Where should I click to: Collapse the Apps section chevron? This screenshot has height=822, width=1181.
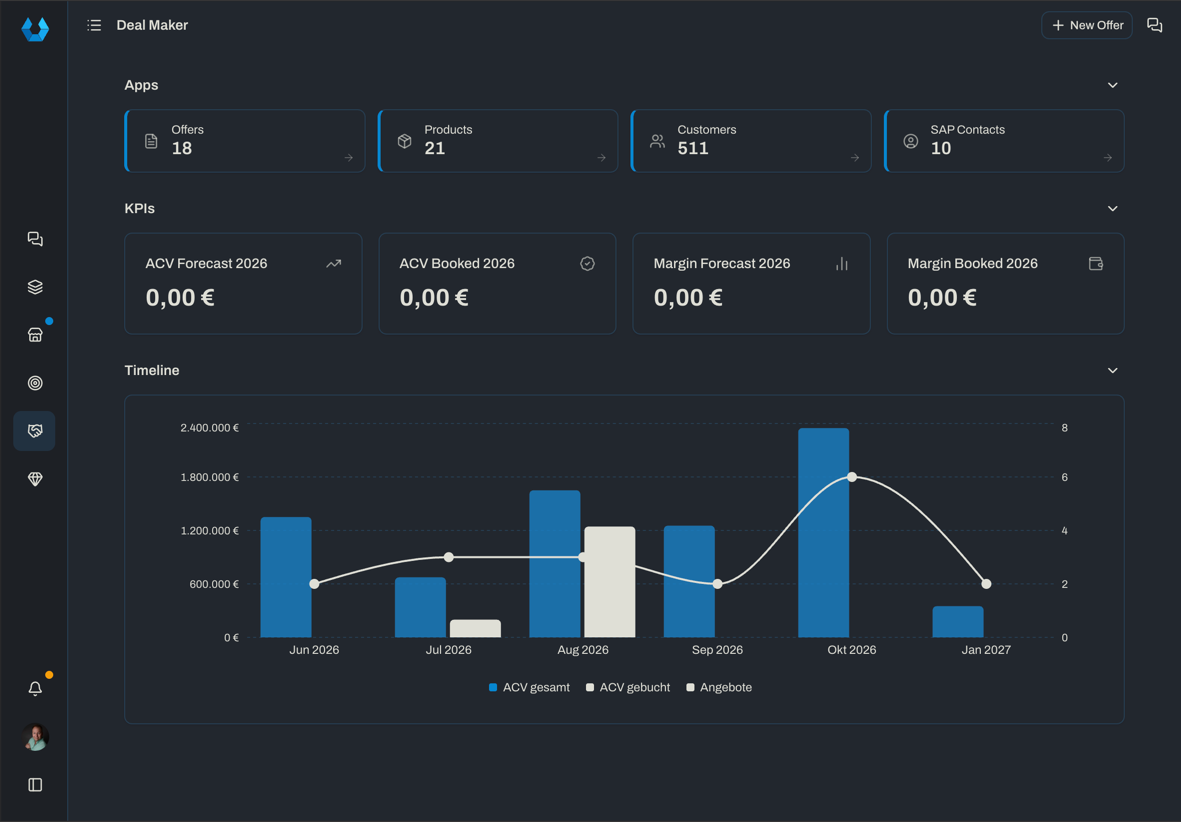[1112, 85]
